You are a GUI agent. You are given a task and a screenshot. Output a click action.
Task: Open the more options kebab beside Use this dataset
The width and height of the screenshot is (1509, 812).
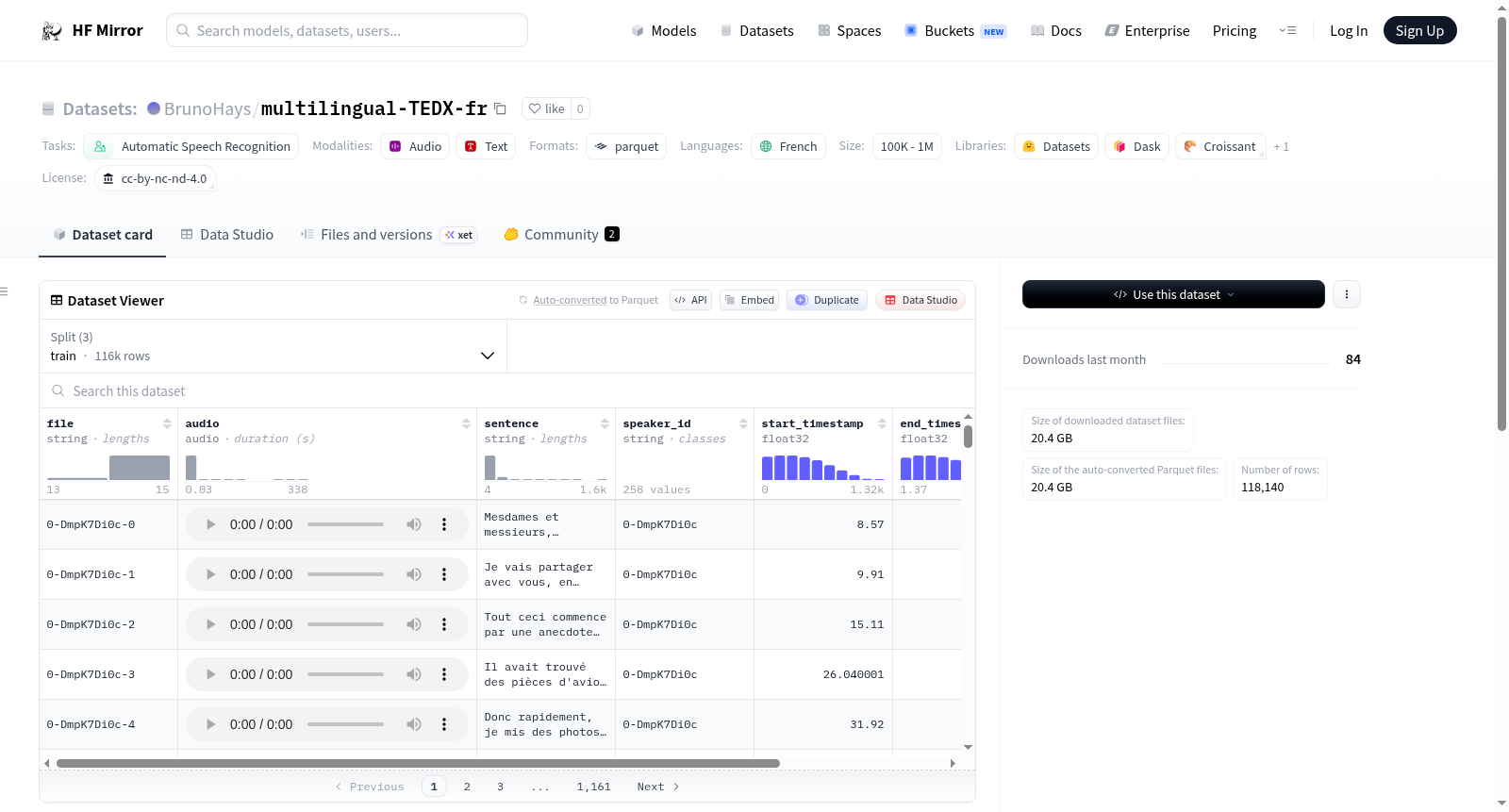coord(1347,294)
